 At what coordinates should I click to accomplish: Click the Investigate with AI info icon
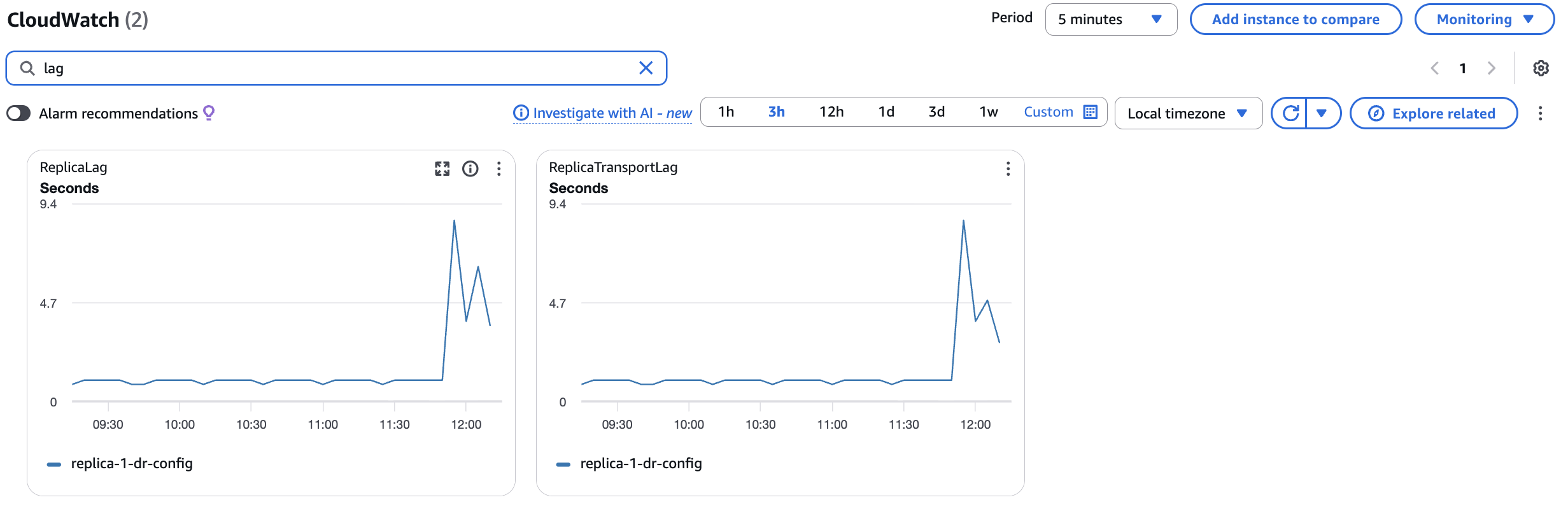[521, 113]
